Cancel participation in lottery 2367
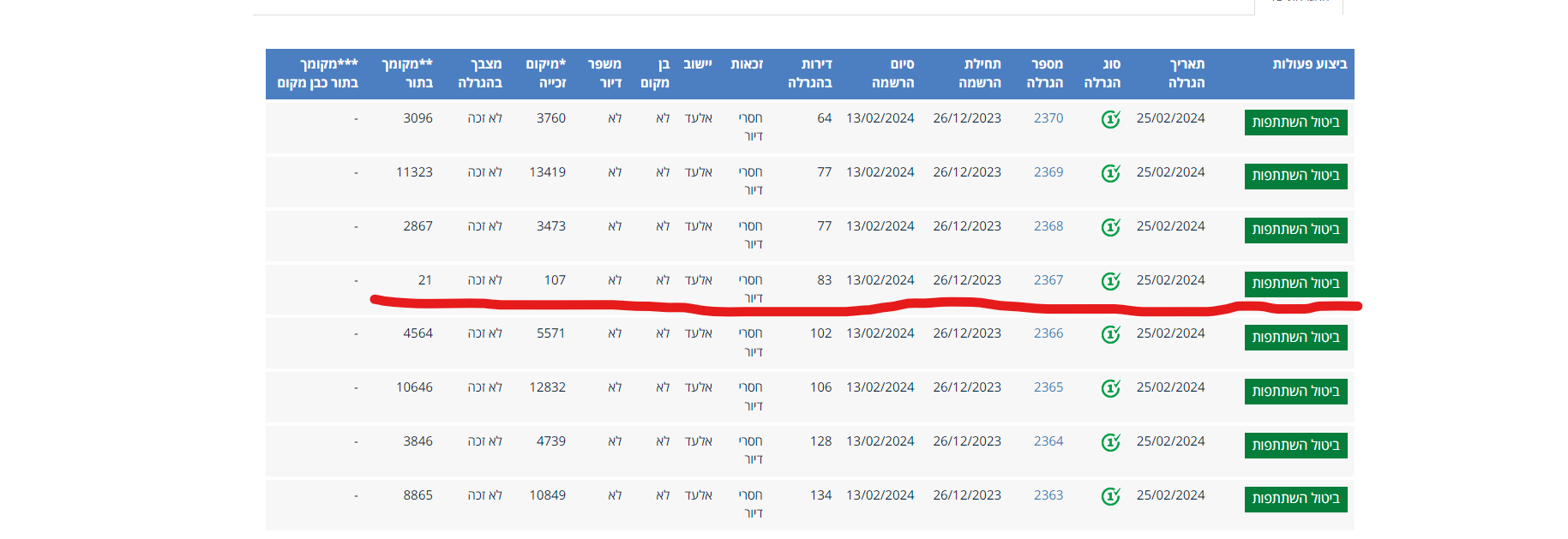Image resolution: width=1568 pixels, height=539 pixels. pos(1295,284)
